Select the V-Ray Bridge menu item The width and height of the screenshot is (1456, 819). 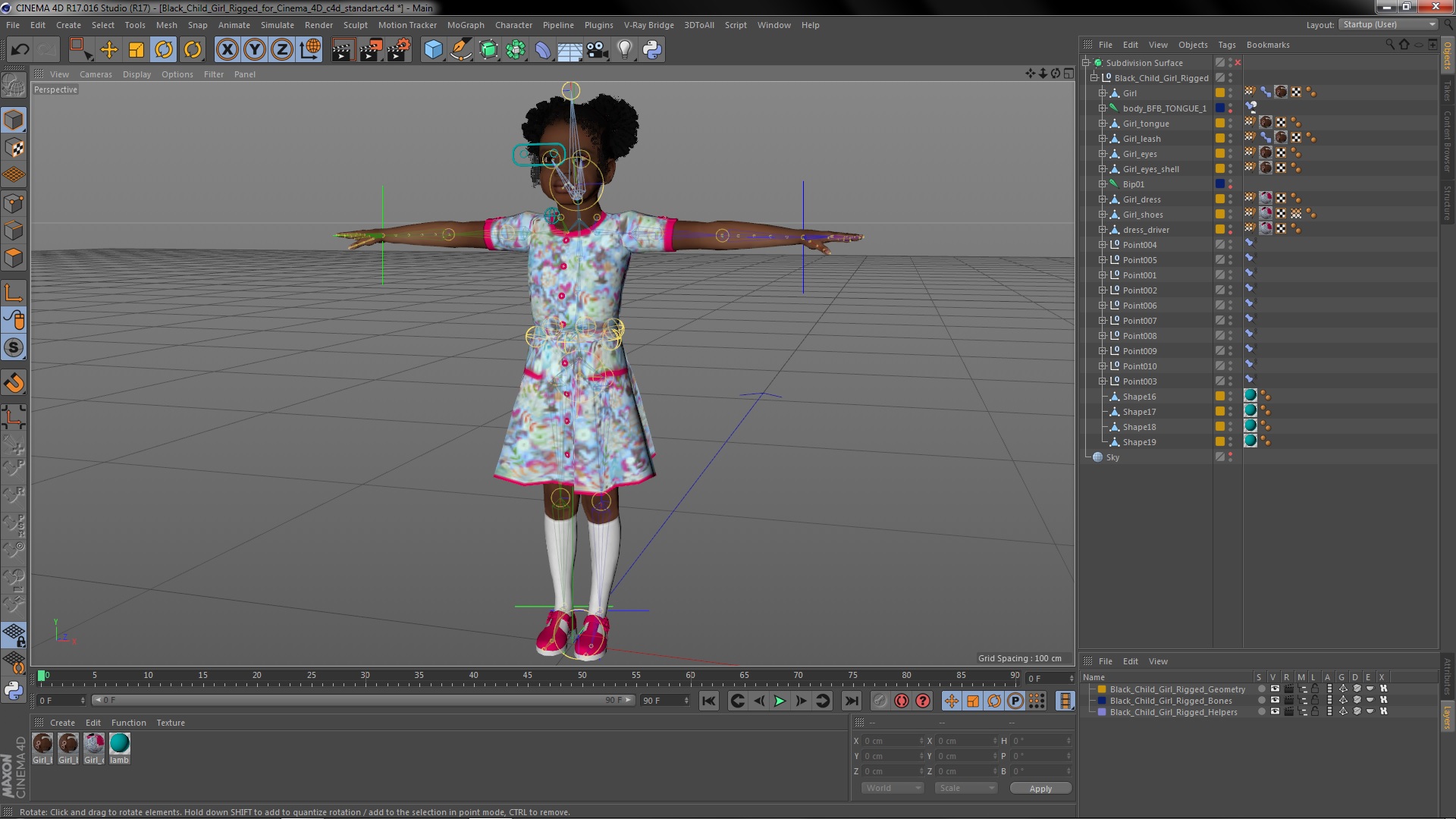(650, 25)
